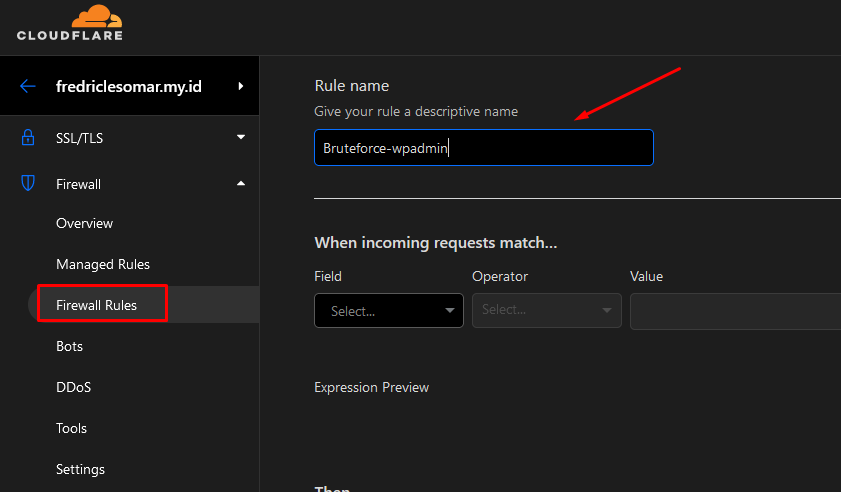Click the Firewall shield icon
The image size is (841, 492).
(x=28, y=184)
